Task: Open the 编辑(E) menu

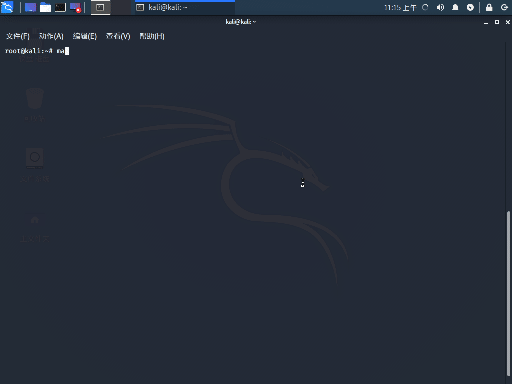Action: click(85, 36)
